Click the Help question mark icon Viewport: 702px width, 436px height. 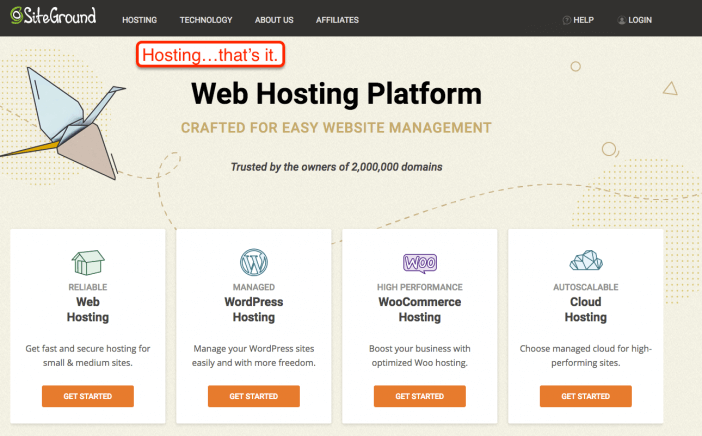pos(566,20)
